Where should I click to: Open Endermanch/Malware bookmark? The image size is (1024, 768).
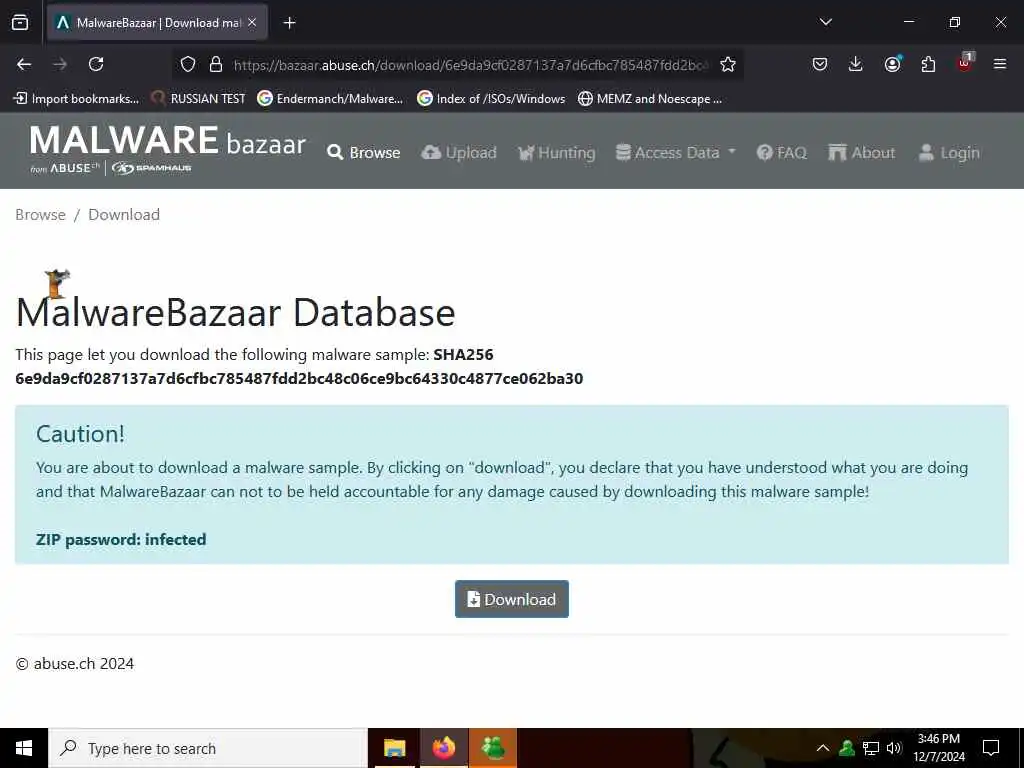tap(330, 99)
